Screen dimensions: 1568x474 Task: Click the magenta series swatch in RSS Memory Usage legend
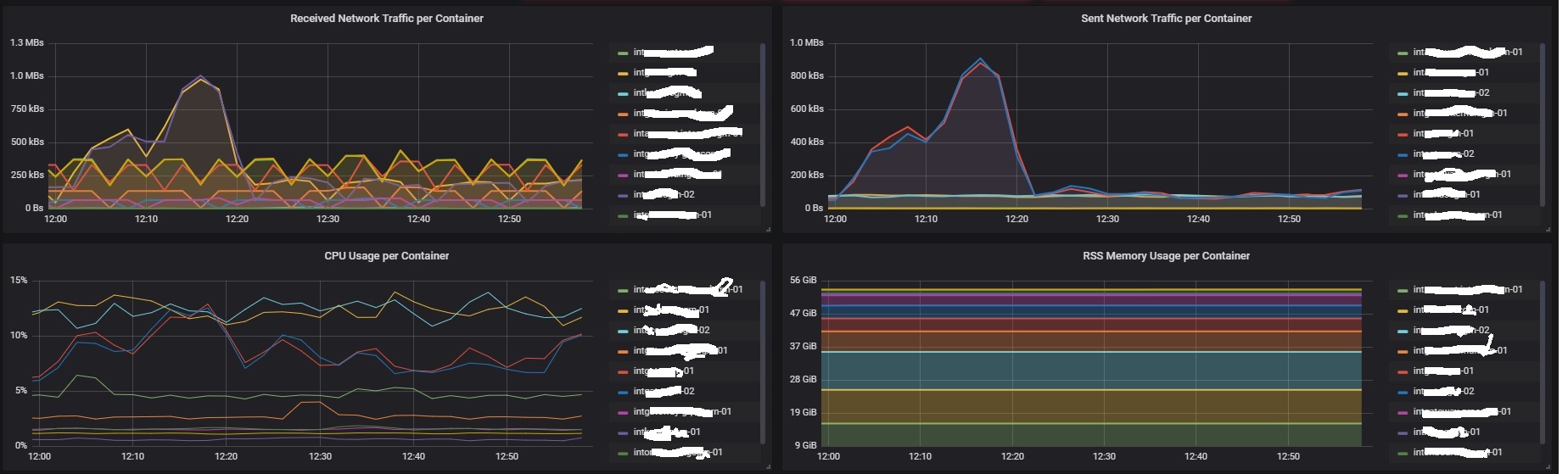coord(1403,412)
